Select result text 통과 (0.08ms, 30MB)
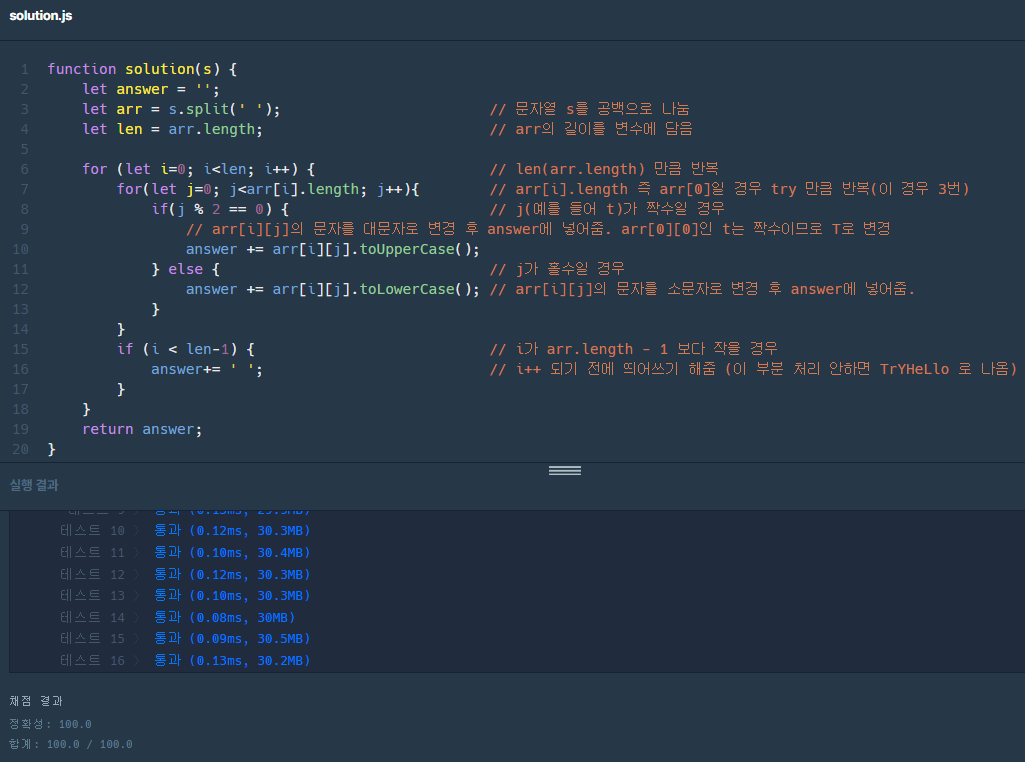Image resolution: width=1025 pixels, height=762 pixels. 224,618
